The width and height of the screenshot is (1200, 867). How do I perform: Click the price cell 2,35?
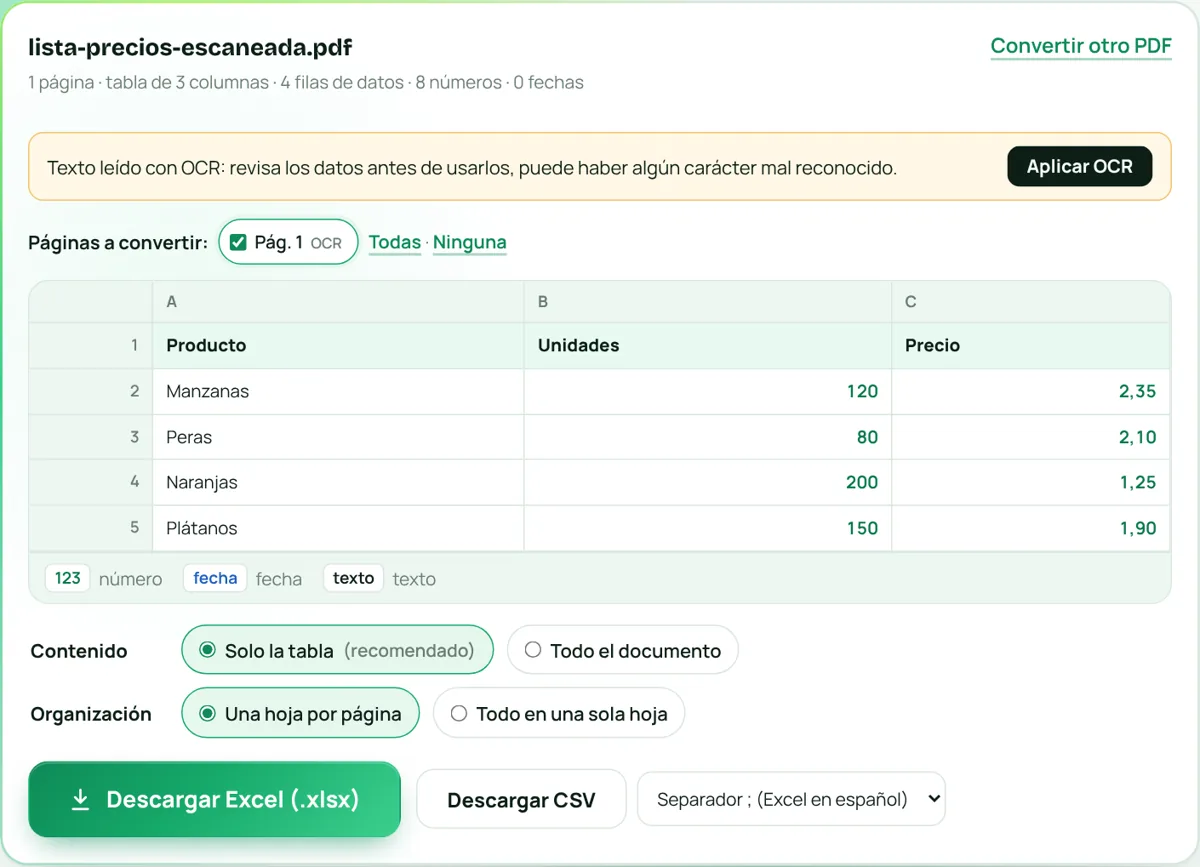pos(1031,392)
